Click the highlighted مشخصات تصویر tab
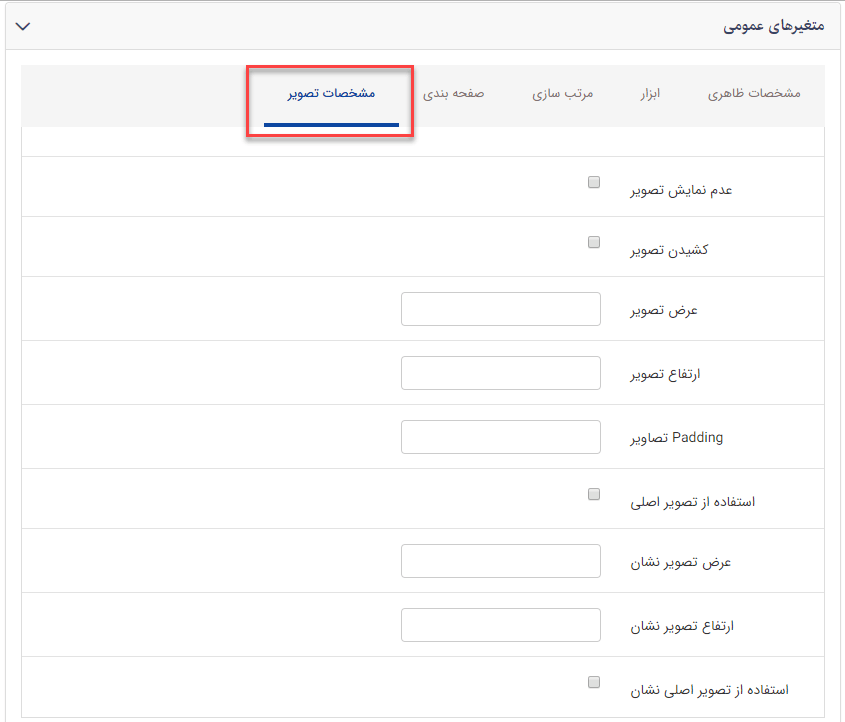 tap(329, 94)
